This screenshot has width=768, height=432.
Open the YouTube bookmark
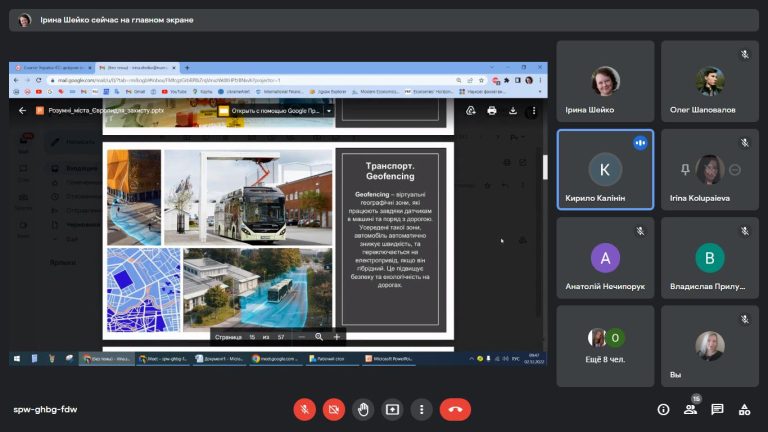174,92
